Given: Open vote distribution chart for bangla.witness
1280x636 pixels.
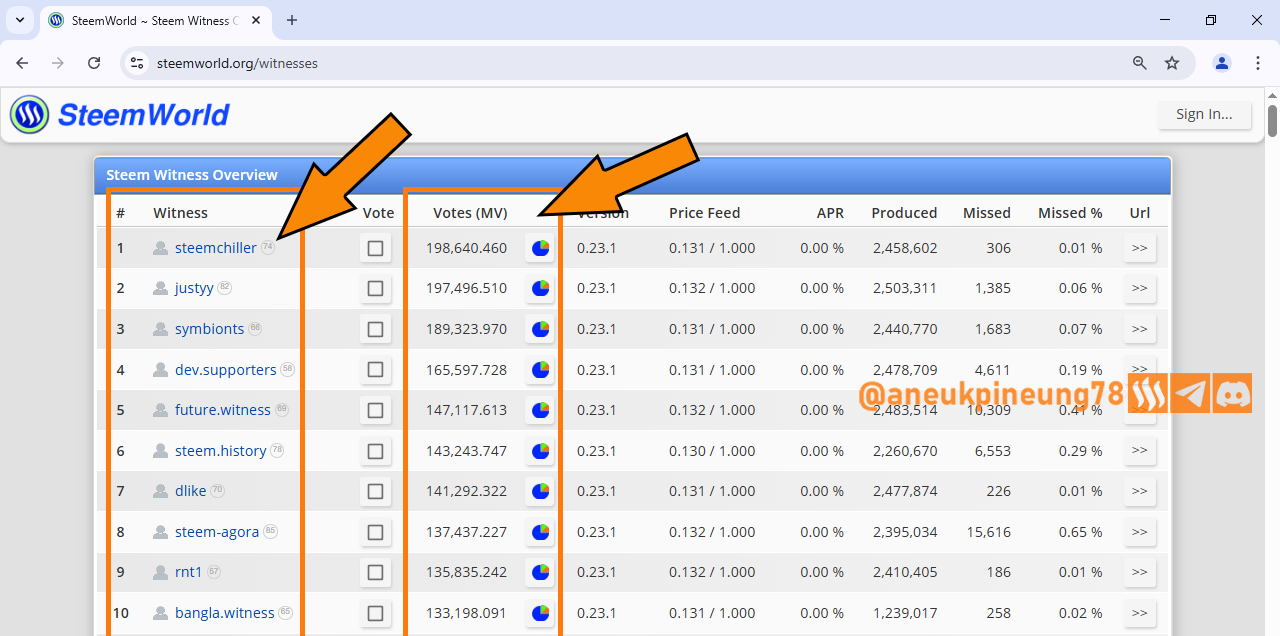Looking at the screenshot, I should click(x=540, y=613).
